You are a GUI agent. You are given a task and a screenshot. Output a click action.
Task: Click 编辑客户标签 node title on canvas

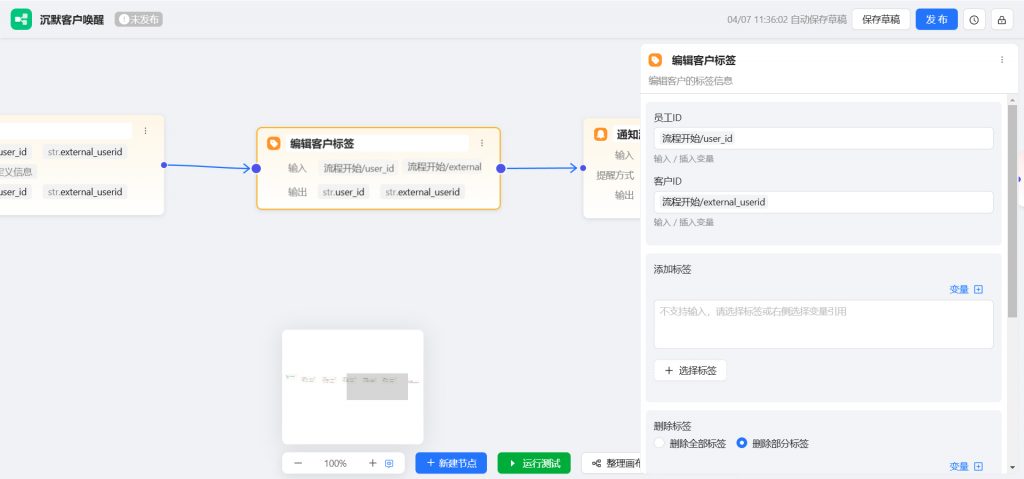pyautogui.click(x=322, y=144)
